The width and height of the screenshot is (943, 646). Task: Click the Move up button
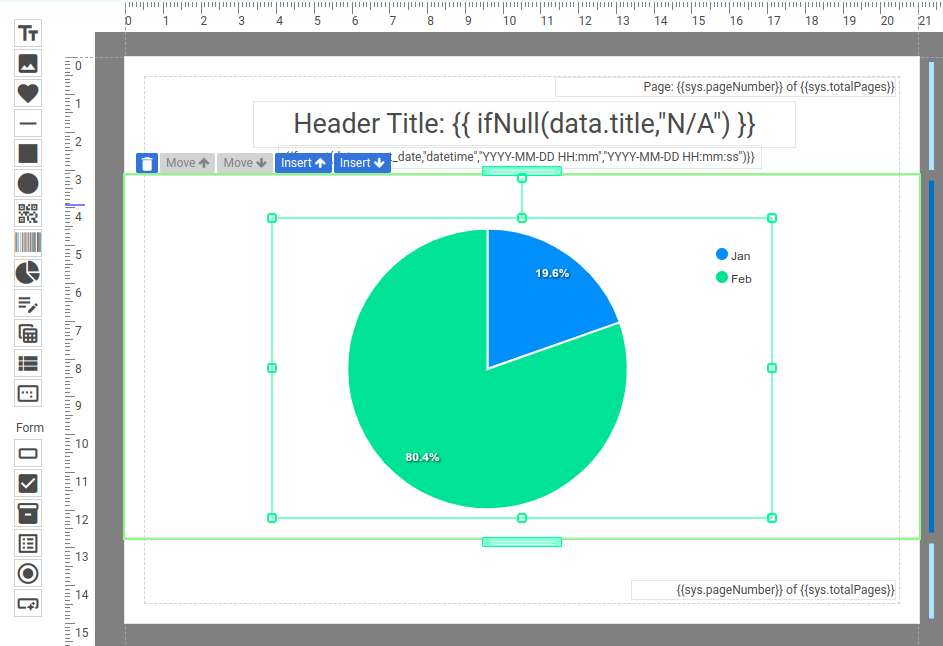[x=187, y=163]
